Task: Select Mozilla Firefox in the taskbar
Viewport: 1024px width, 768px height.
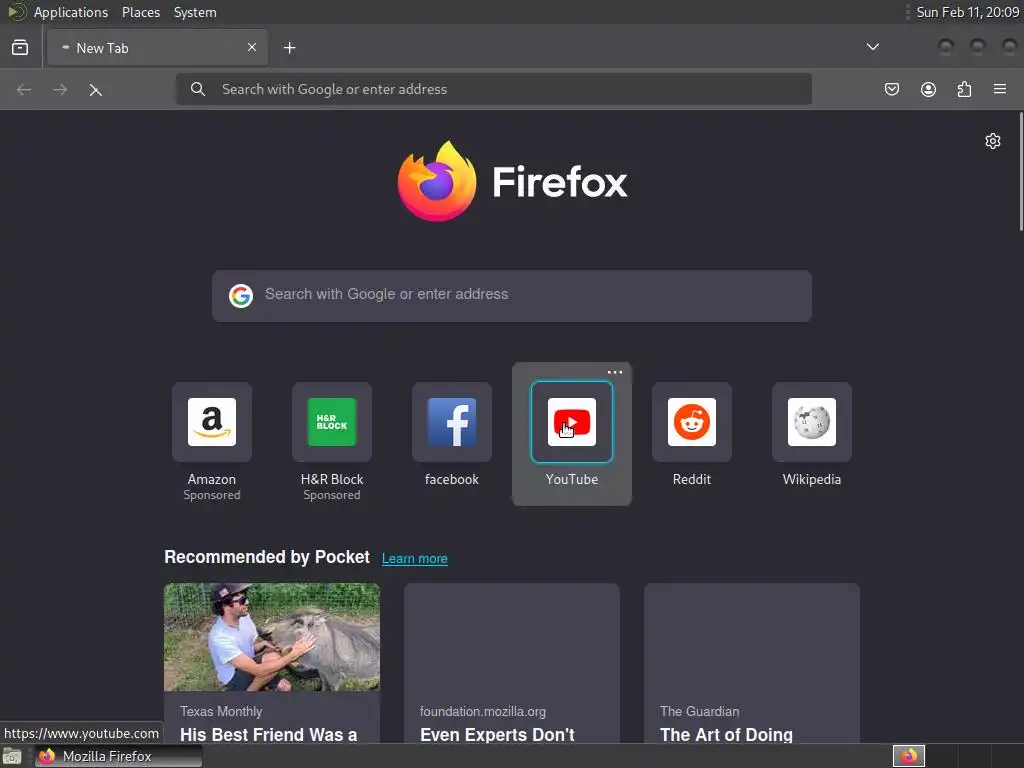Action: (x=118, y=756)
